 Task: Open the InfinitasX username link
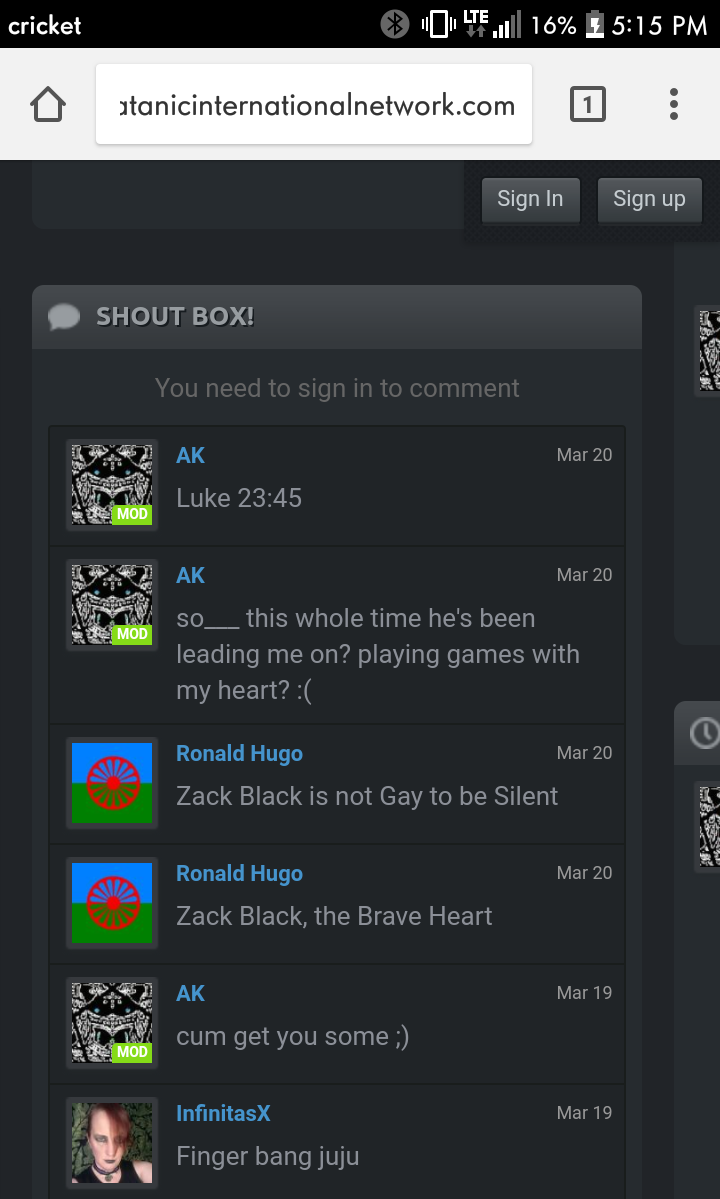[223, 1113]
